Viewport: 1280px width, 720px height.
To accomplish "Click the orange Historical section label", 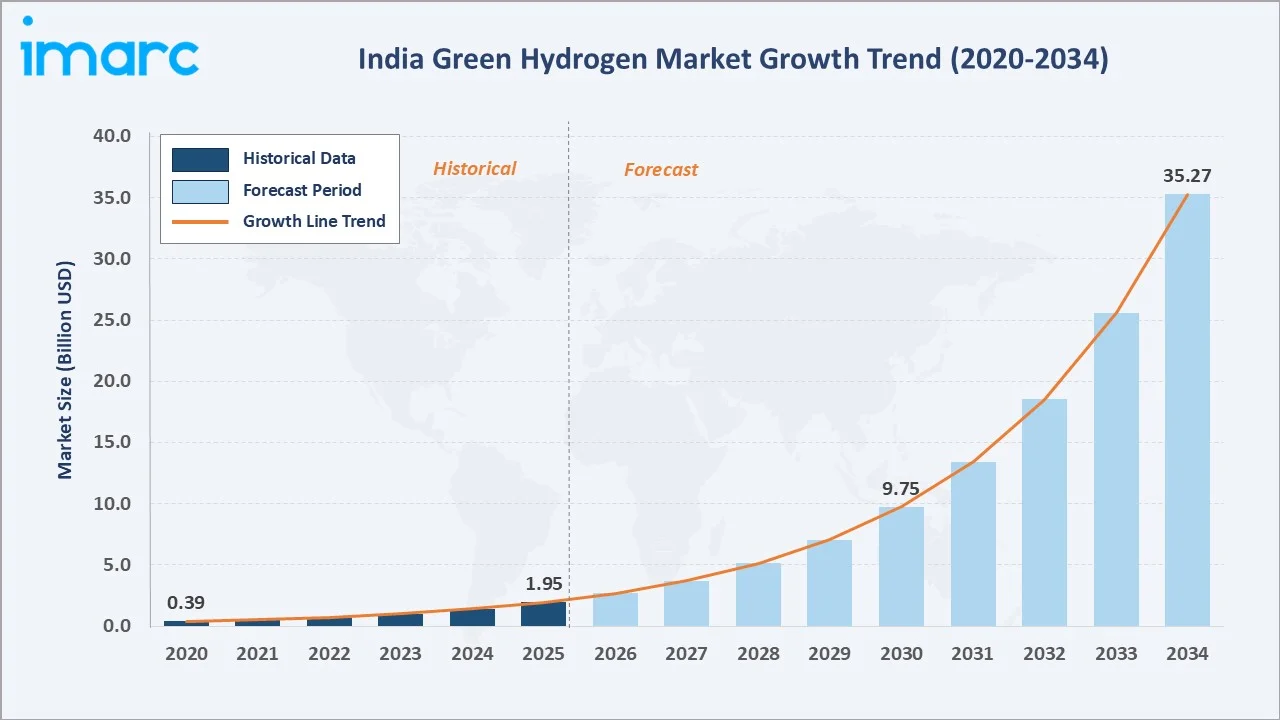I will (475, 168).
